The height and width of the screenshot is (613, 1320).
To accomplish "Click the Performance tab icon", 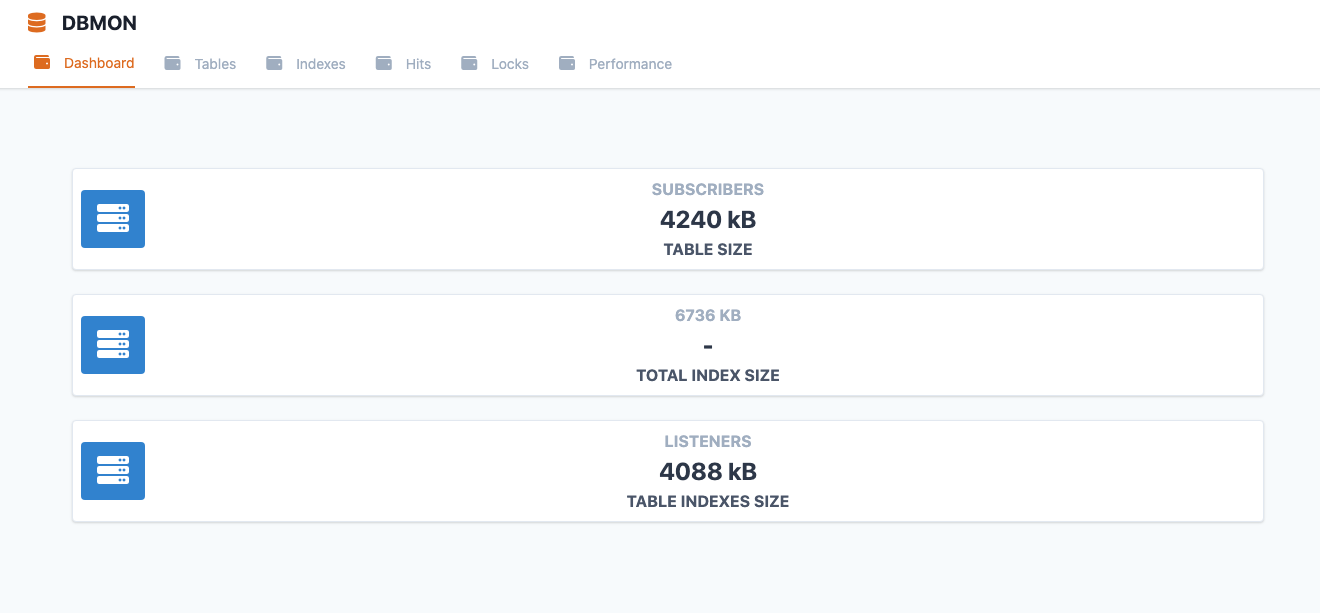I will coord(568,62).
